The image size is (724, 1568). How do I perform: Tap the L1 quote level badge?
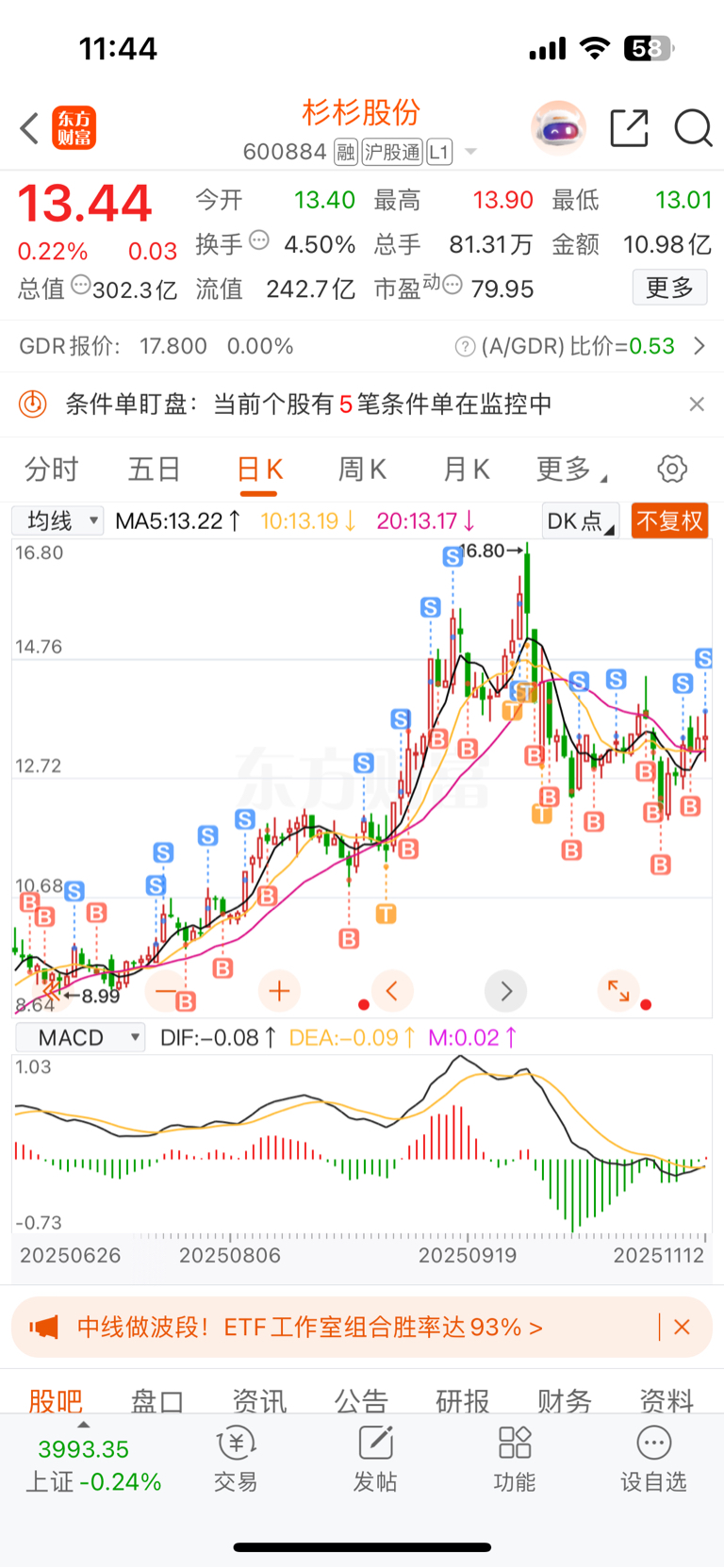[439, 152]
